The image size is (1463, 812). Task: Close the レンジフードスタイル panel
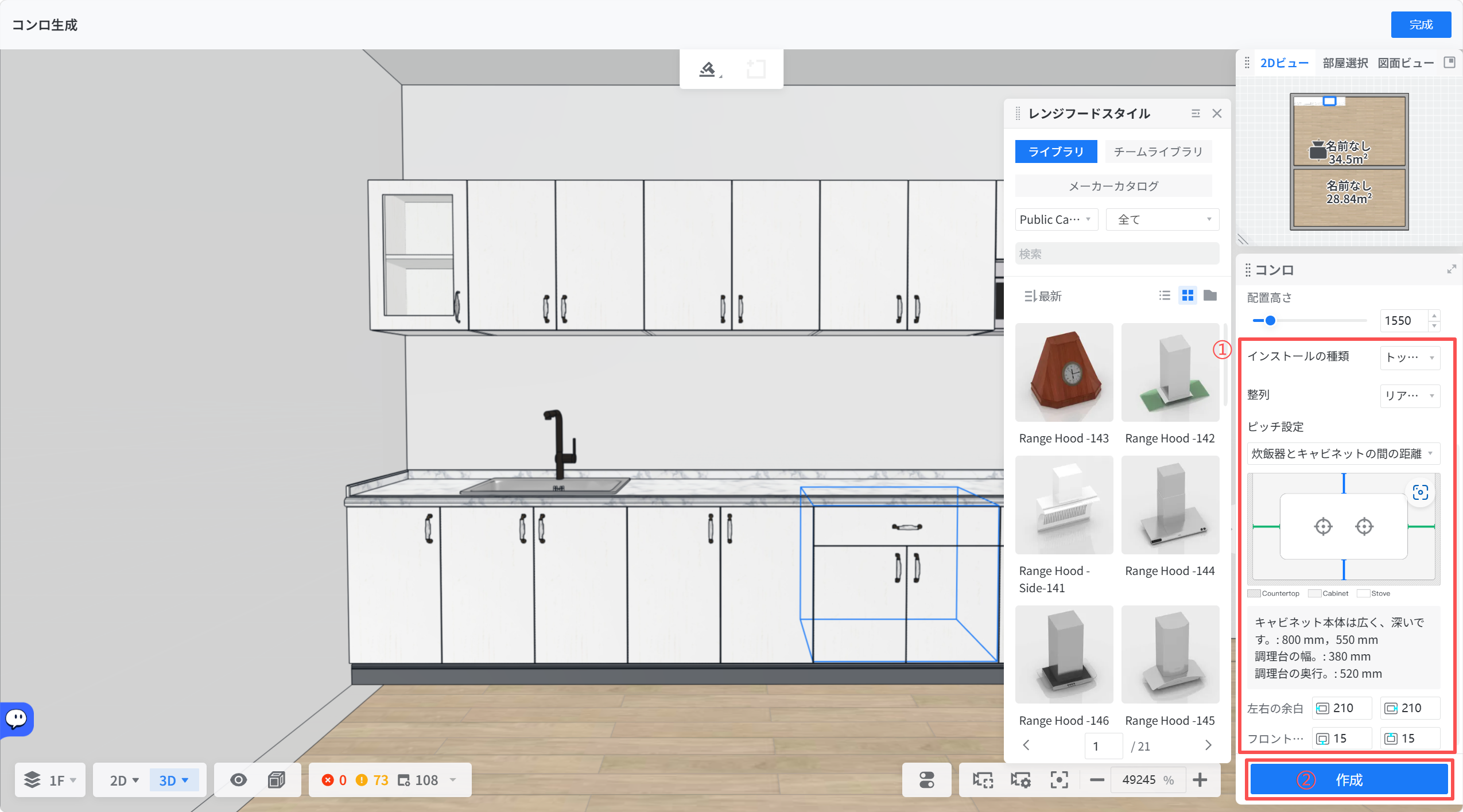coord(1217,114)
